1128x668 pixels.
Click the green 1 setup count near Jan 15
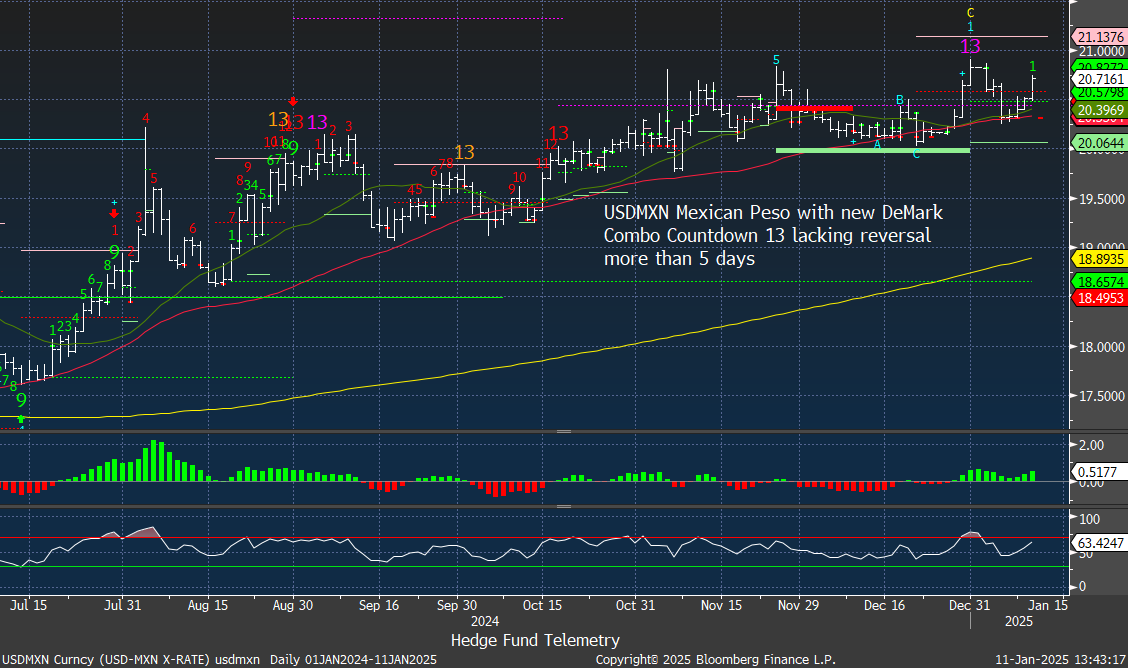click(x=1033, y=66)
